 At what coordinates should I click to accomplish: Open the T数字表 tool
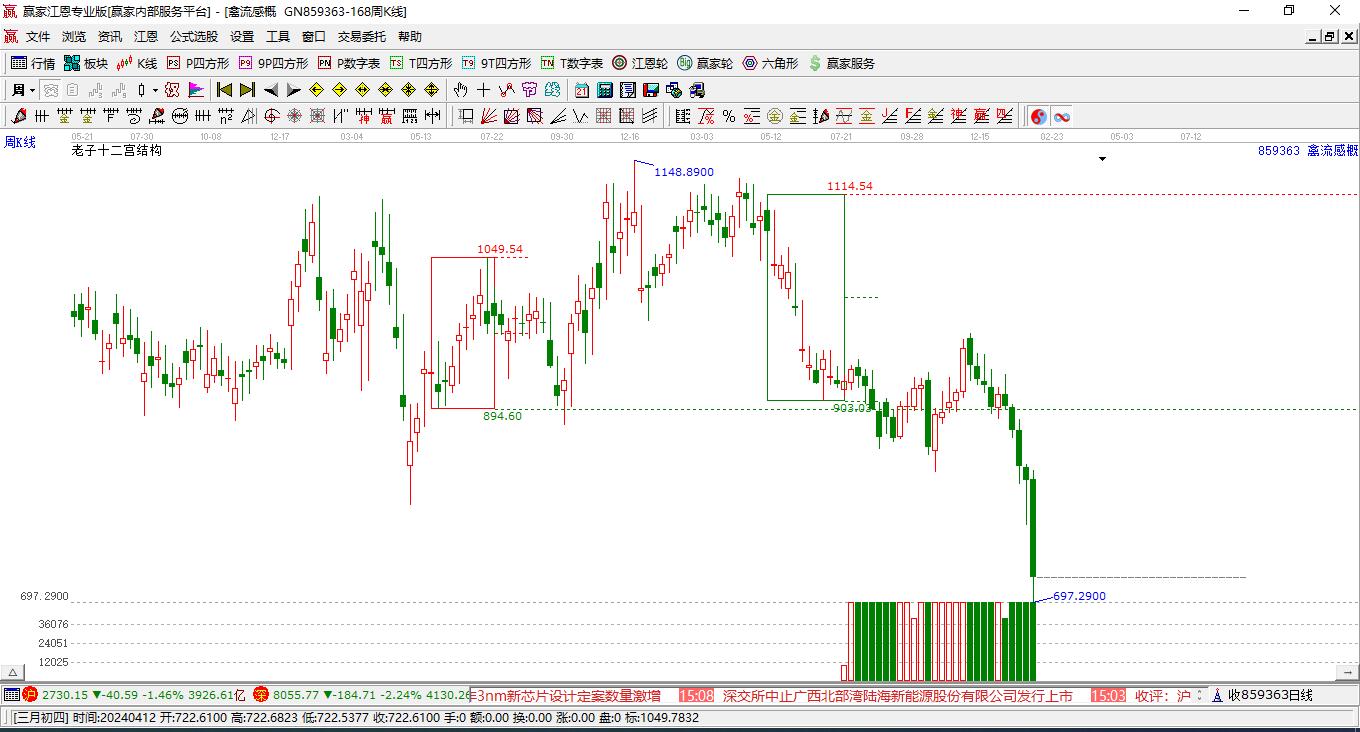click(572, 63)
